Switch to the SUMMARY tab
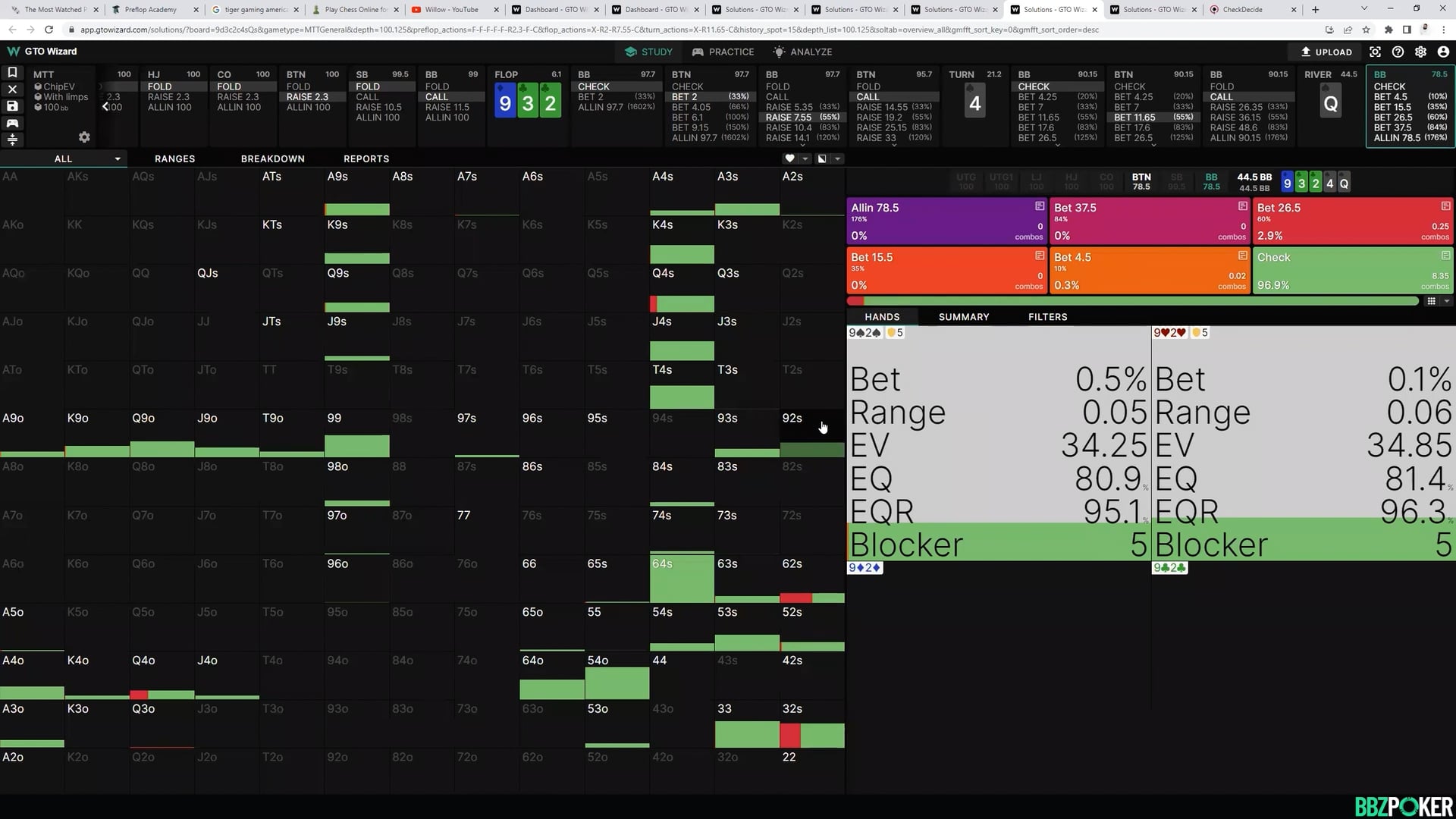This screenshot has width=1456, height=819. (963, 317)
